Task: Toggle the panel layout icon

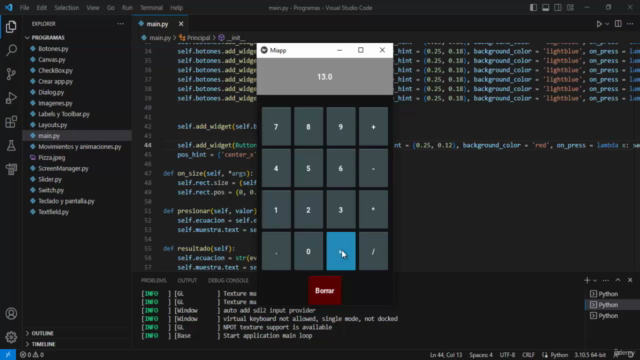Action: pos(545,8)
